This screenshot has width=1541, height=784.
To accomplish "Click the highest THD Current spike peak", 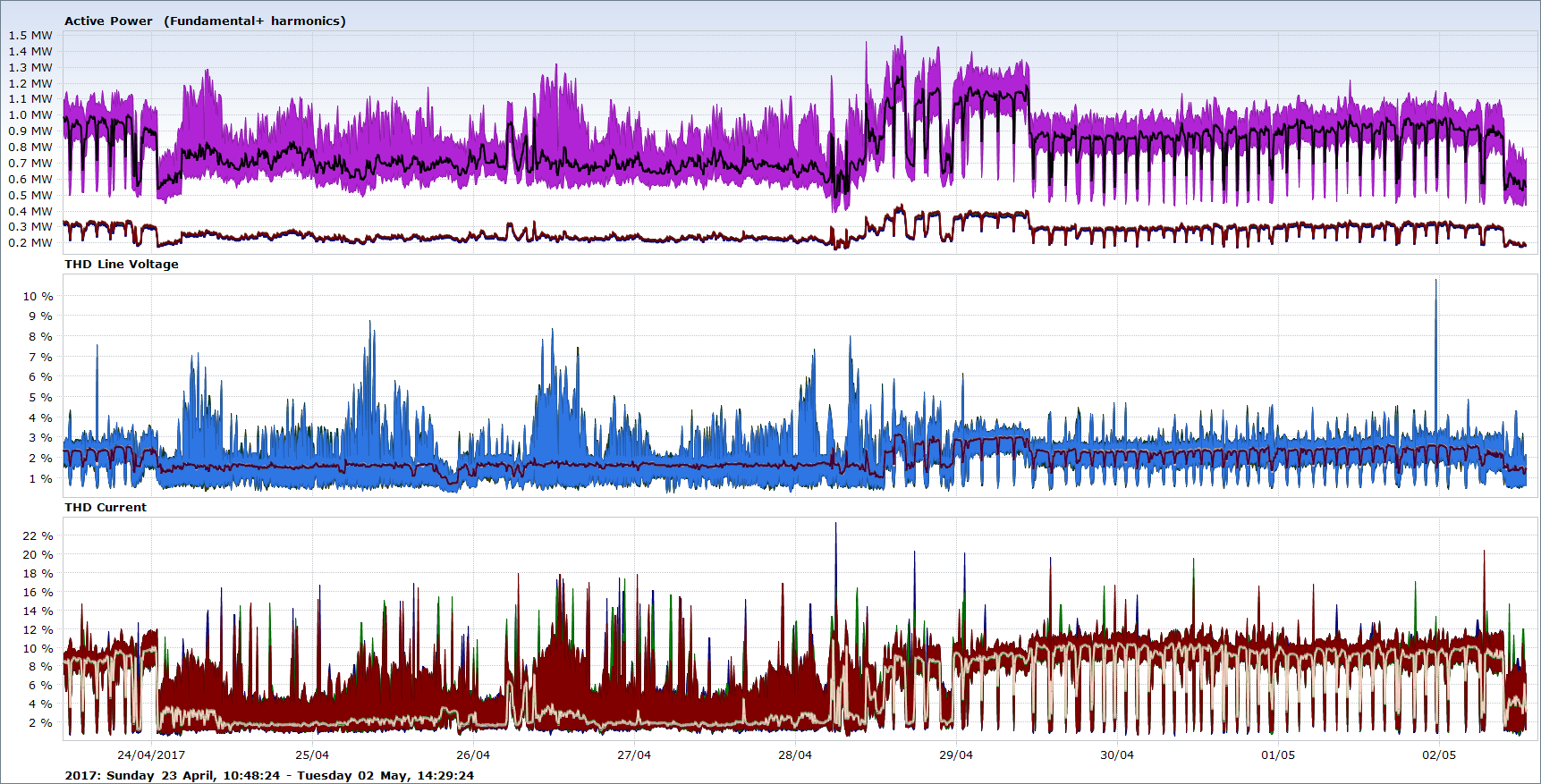I will (836, 526).
